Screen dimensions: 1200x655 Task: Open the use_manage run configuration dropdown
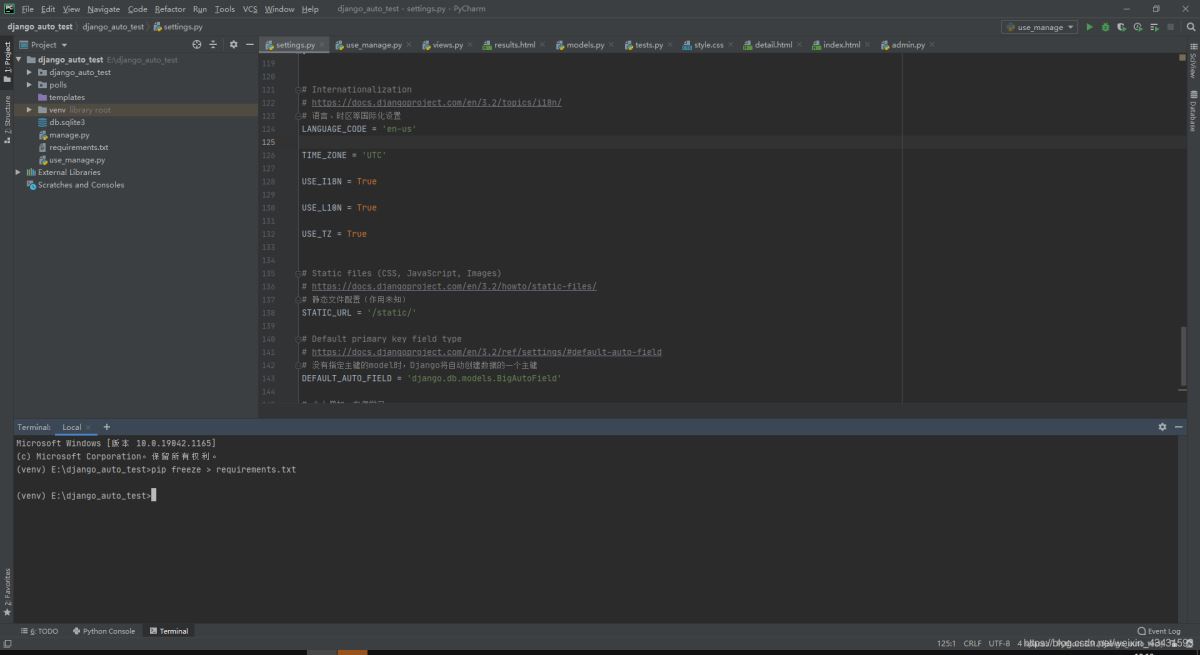click(1040, 27)
